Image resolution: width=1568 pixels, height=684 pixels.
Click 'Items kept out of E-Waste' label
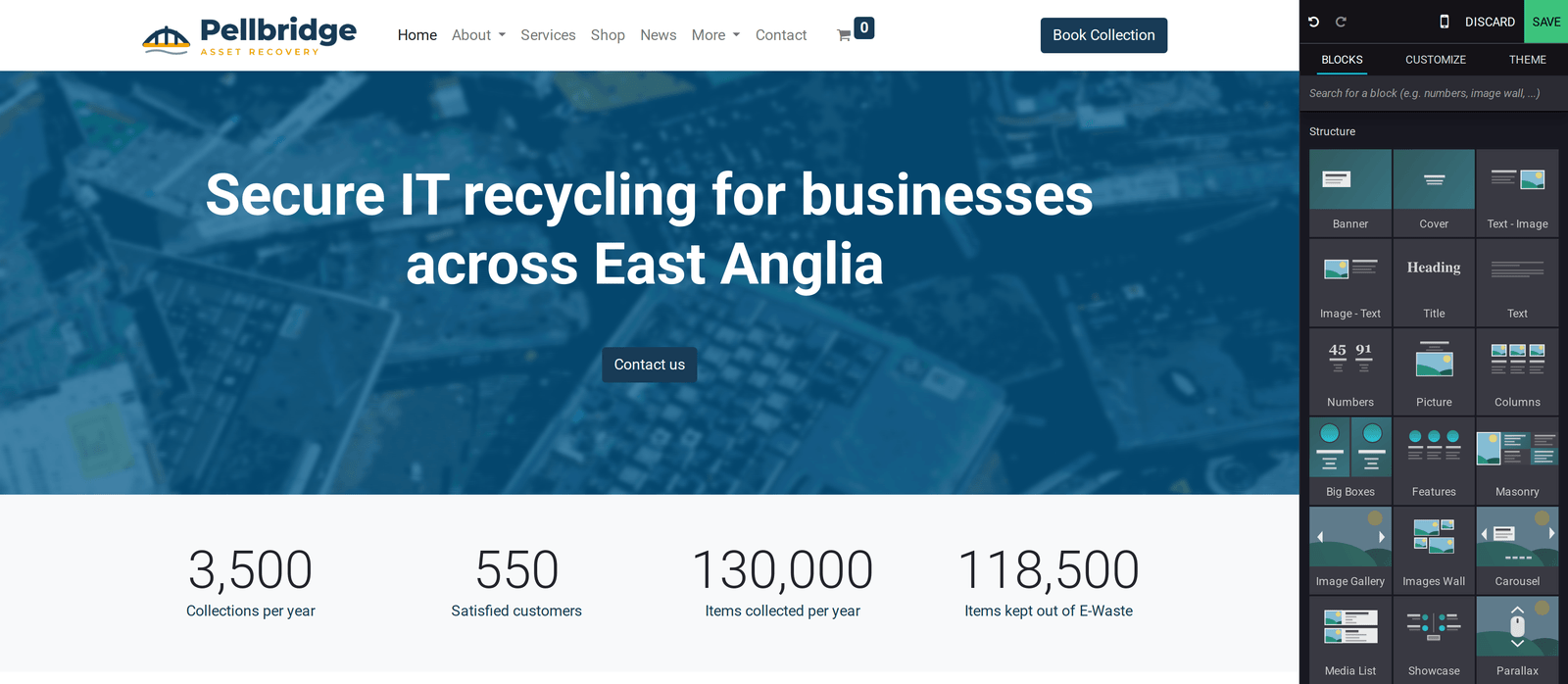point(1049,611)
